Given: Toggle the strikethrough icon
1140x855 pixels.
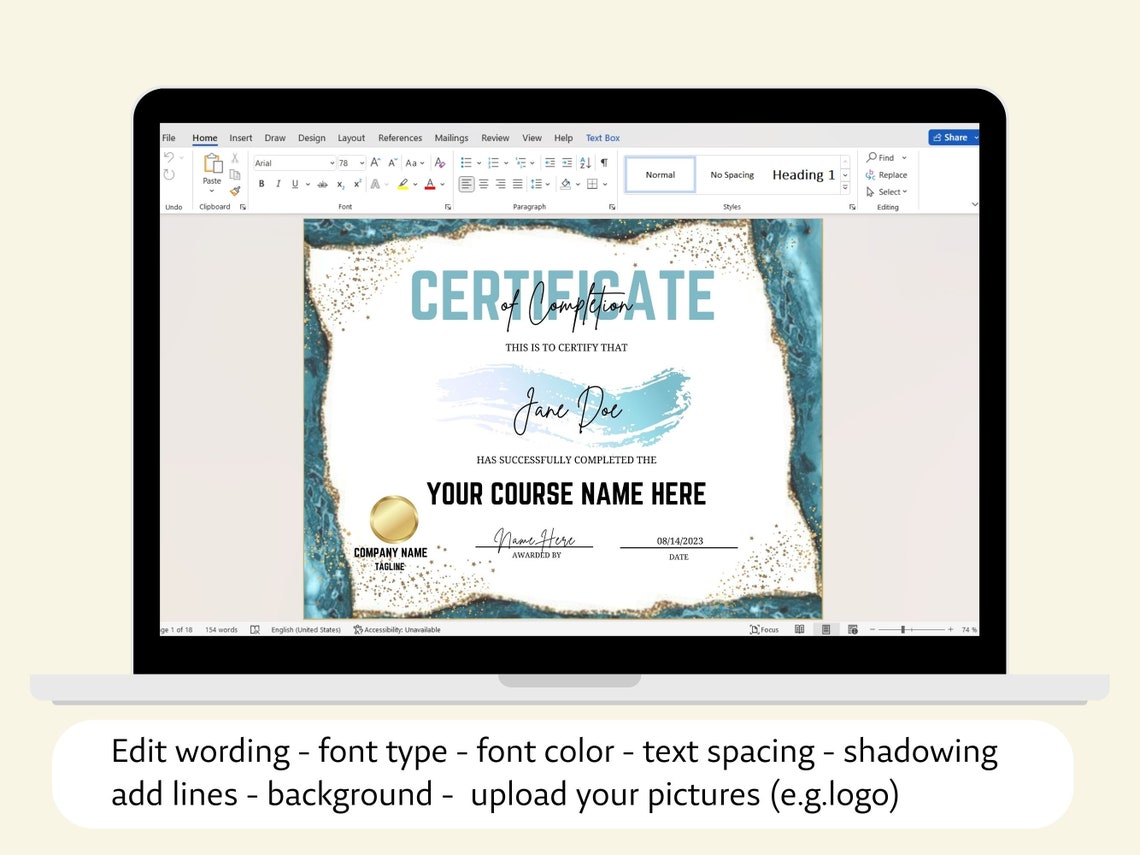Looking at the screenshot, I should [x=322, y=184].
